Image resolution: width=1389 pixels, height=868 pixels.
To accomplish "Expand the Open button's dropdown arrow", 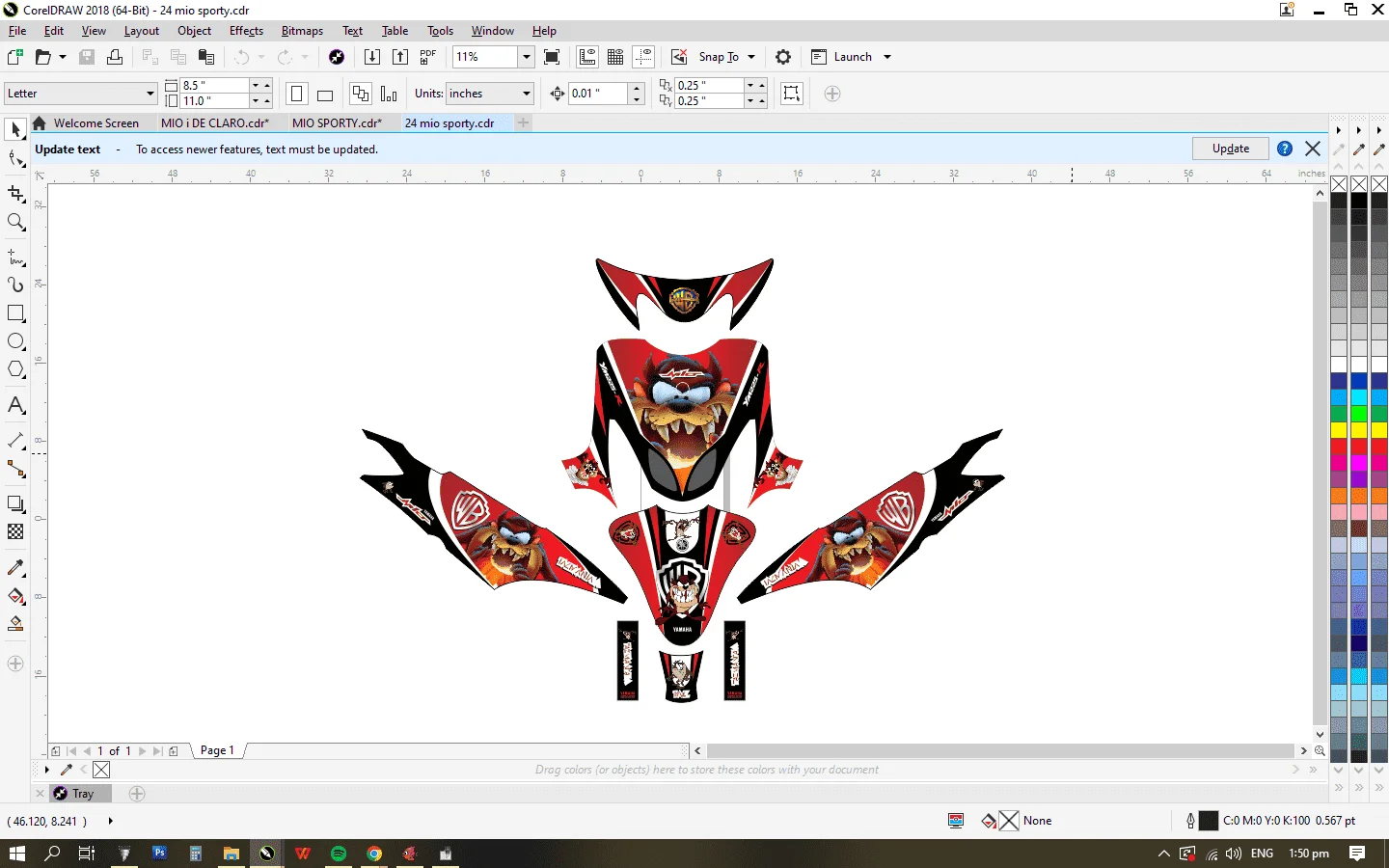I will tap(63, 57).
